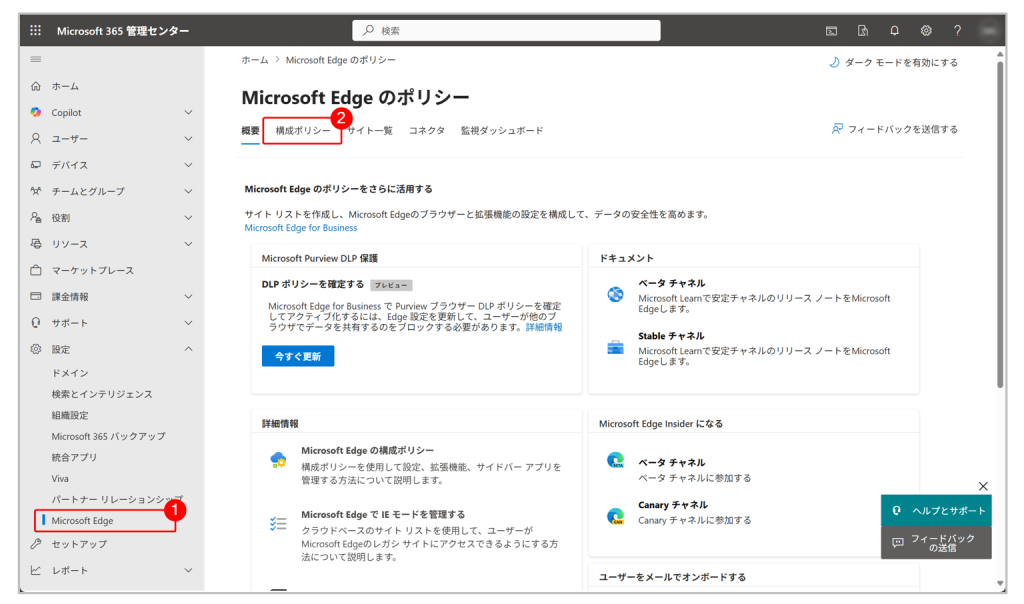Click the リソース icon

click(x=36, y=244)
